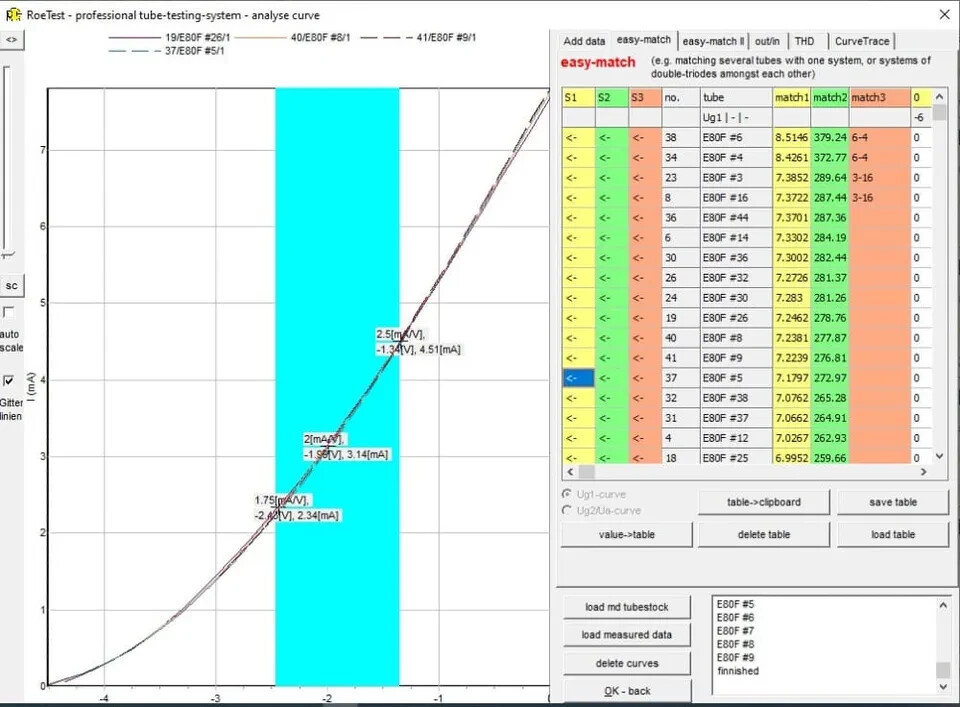The image size is (960, 707).
Task: Click the table's scroll down arrow
Action: pos(940,456)
